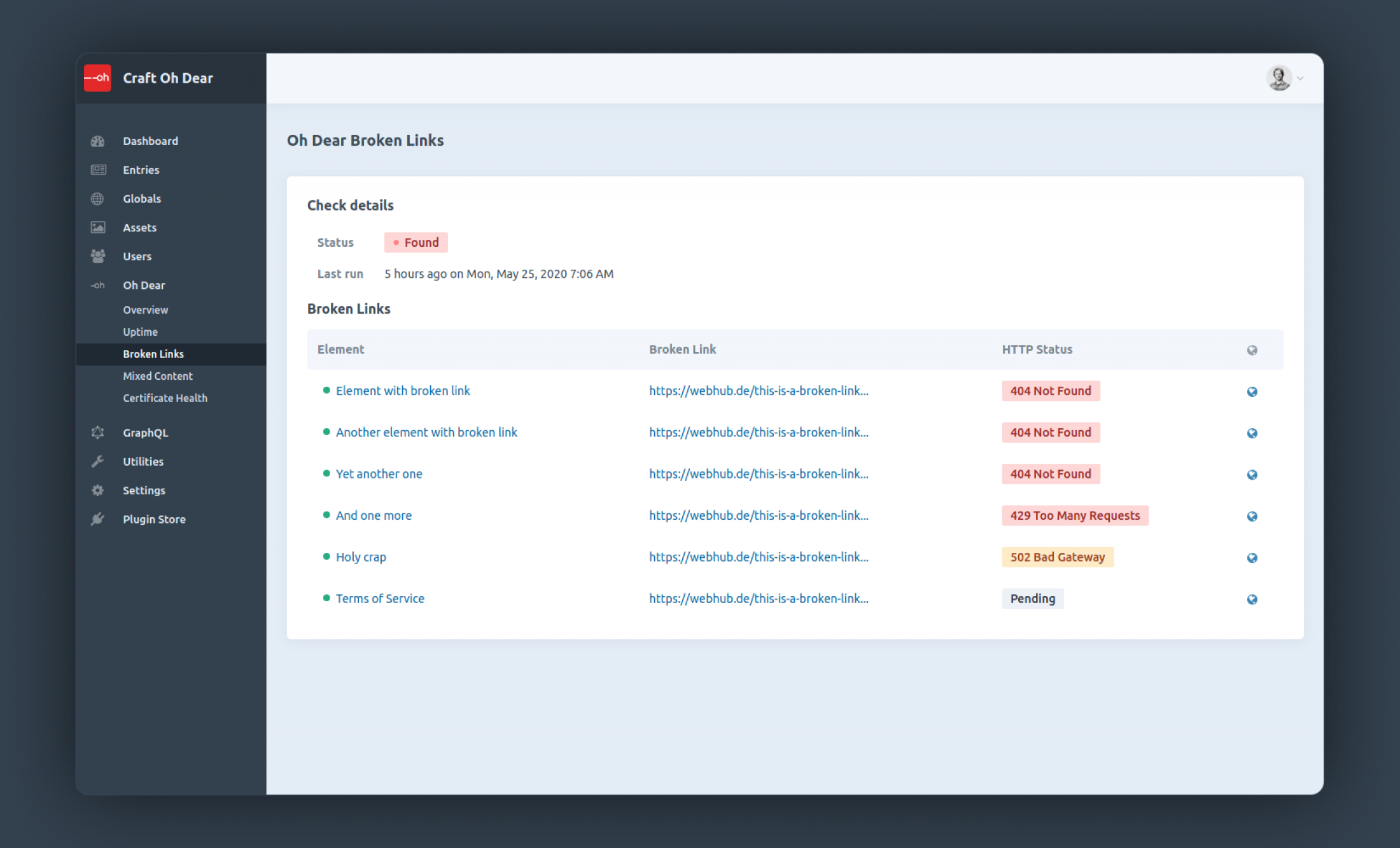Click the Globals globe icon in sidebar
The height and width of the screenshot is (848, 1400).
[97, 198]
